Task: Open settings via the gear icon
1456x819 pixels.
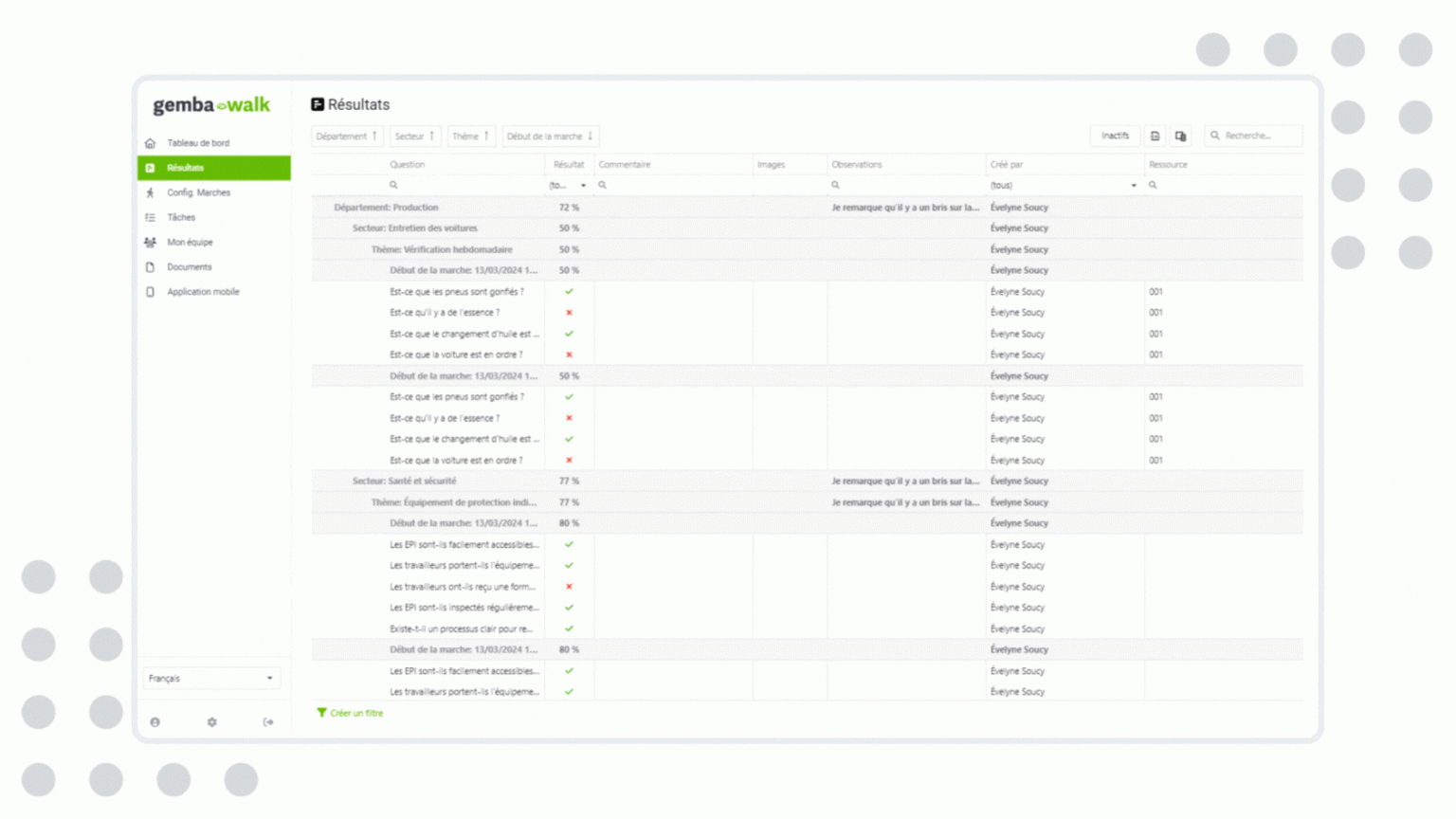Action: [211, 722]
